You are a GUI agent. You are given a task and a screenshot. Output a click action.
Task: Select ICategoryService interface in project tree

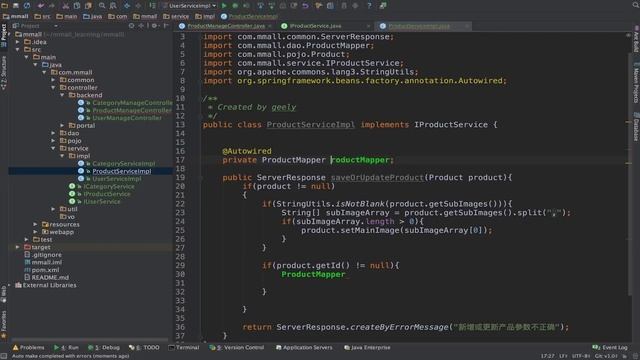click(x=109, y=186)
